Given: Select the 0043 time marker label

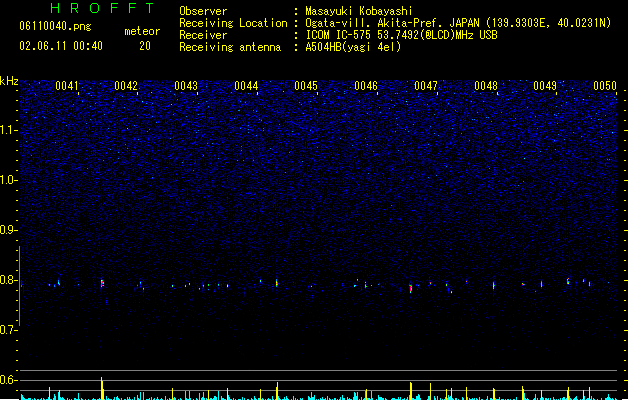Looking at the screenshot, I should tap(186, 86).
